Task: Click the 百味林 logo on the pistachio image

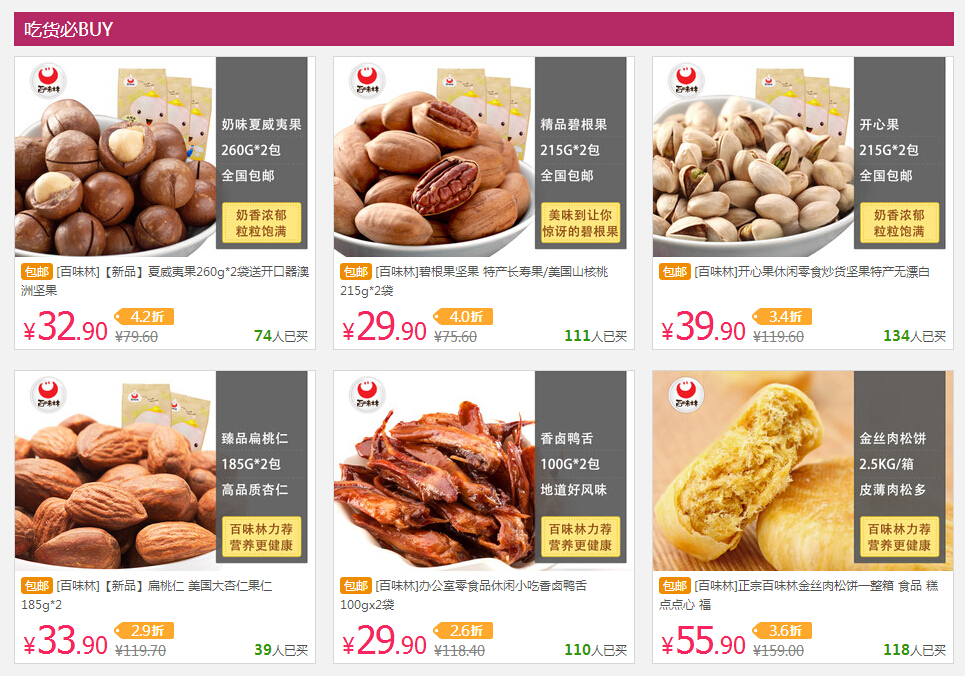Action: pos(686,81)
